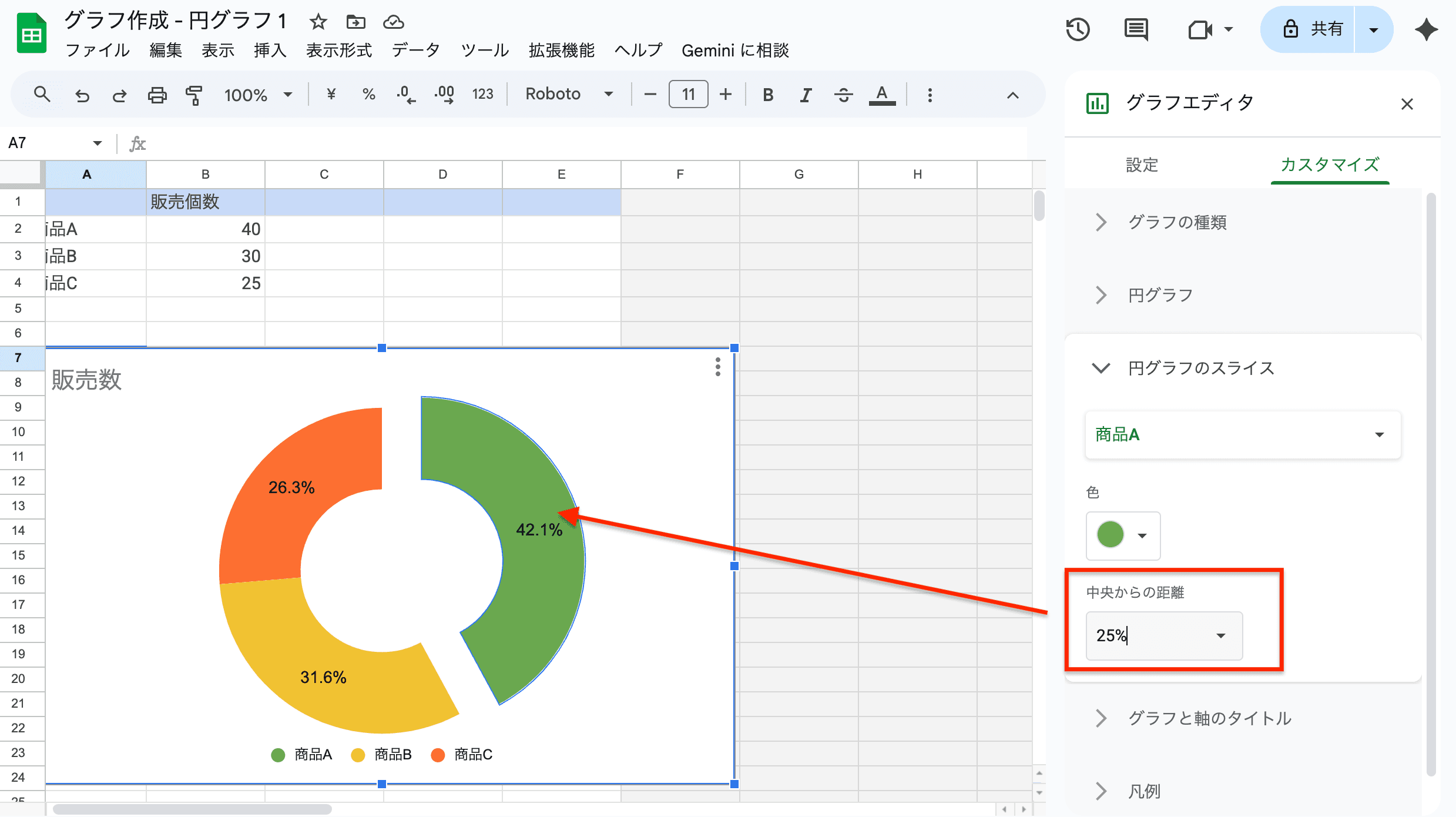Star this spreadsheet document
This screenshot has width=1456, height=817.
pyautogui.click(x=318, y=22)
